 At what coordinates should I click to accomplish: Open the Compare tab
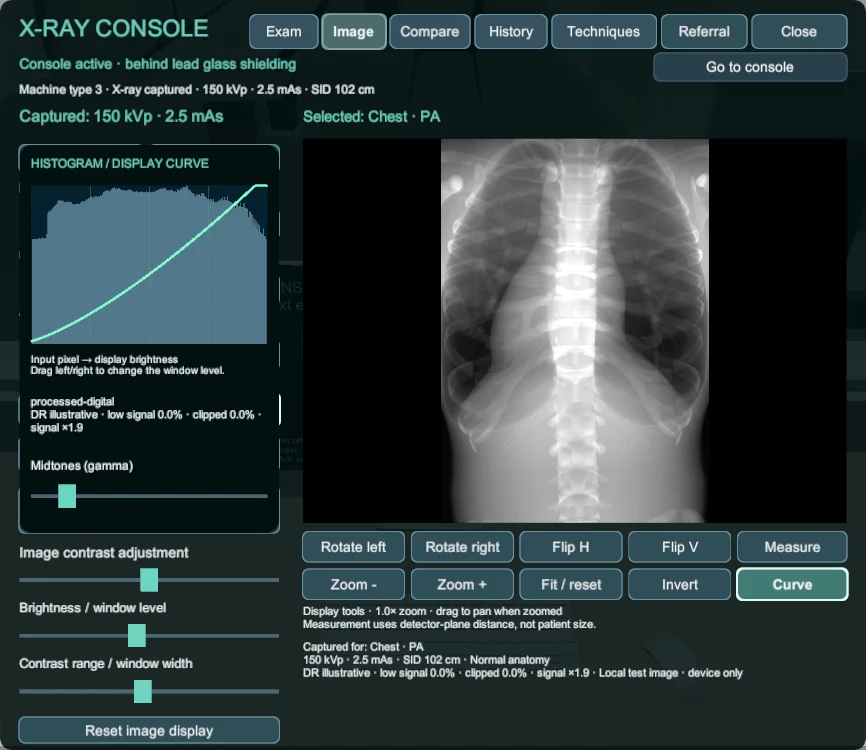(x=430, y=31)
